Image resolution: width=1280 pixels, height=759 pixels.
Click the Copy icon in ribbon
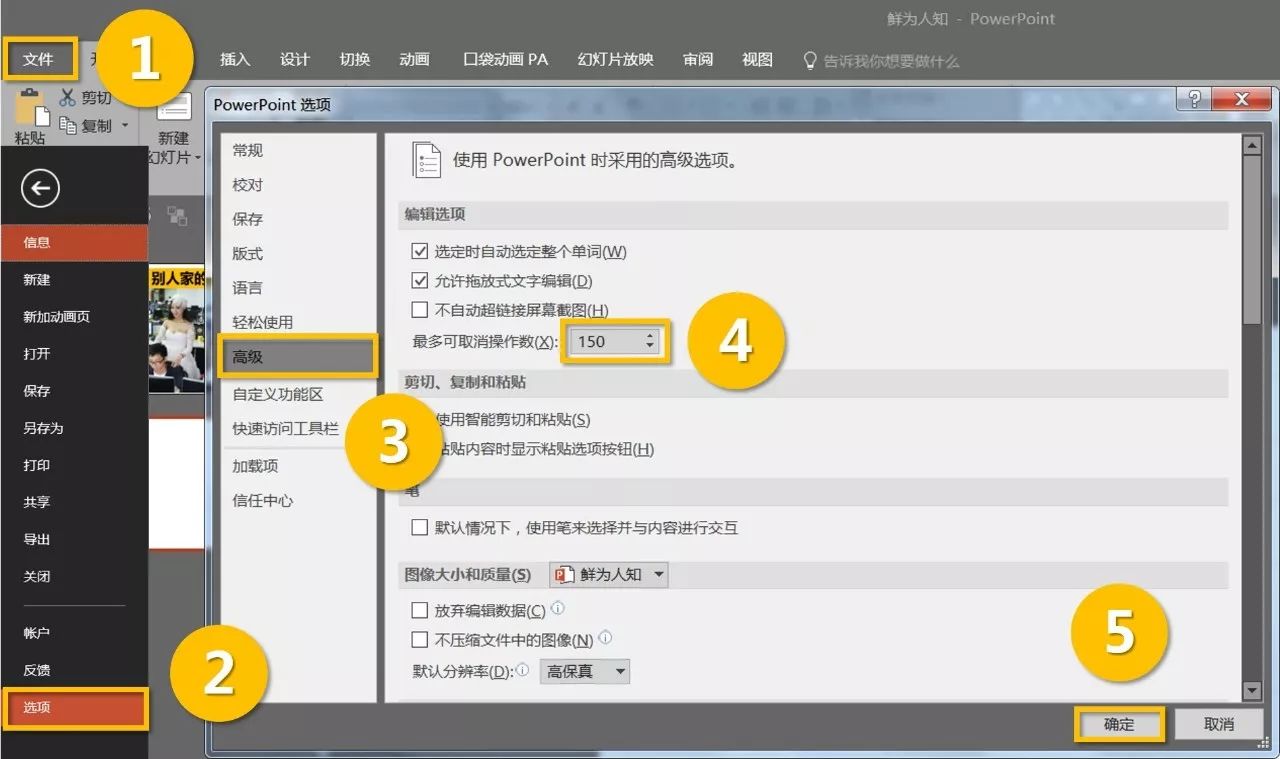point(68,125)
